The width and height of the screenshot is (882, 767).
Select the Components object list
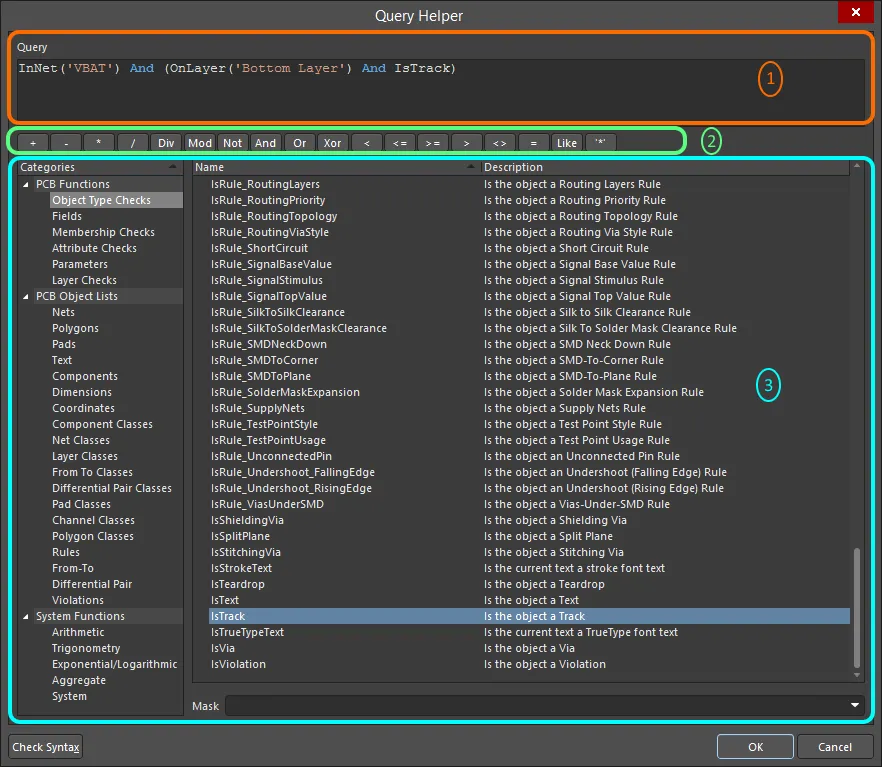pos(85,376)
